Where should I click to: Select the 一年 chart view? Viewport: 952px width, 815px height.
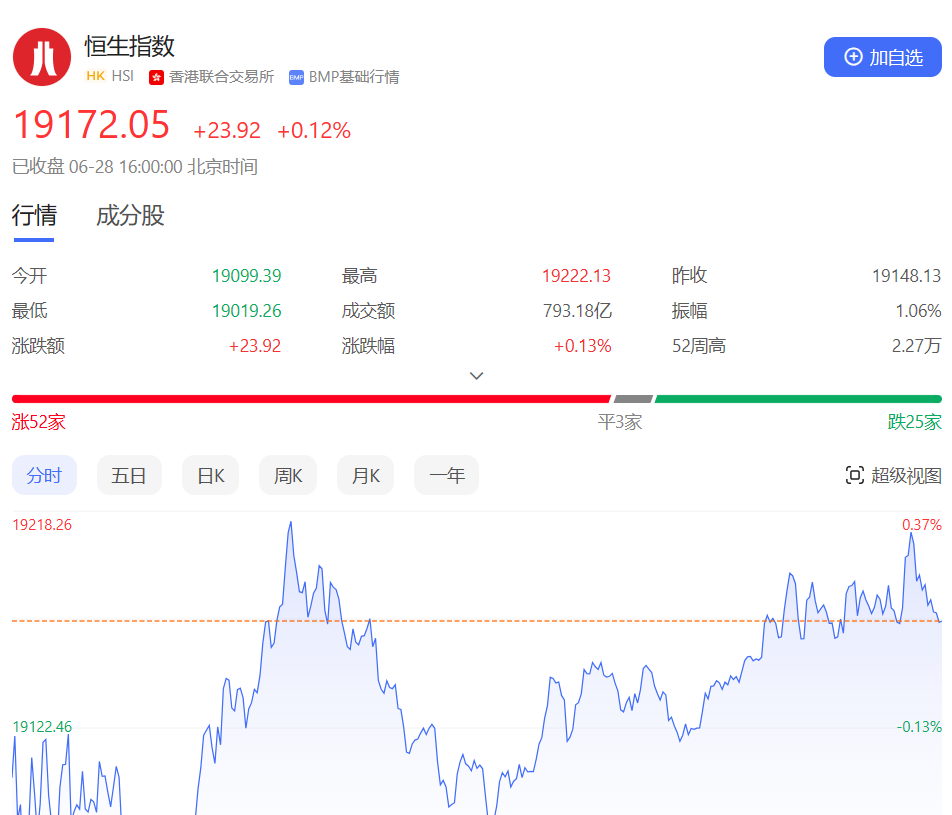(x=446, y=475)
